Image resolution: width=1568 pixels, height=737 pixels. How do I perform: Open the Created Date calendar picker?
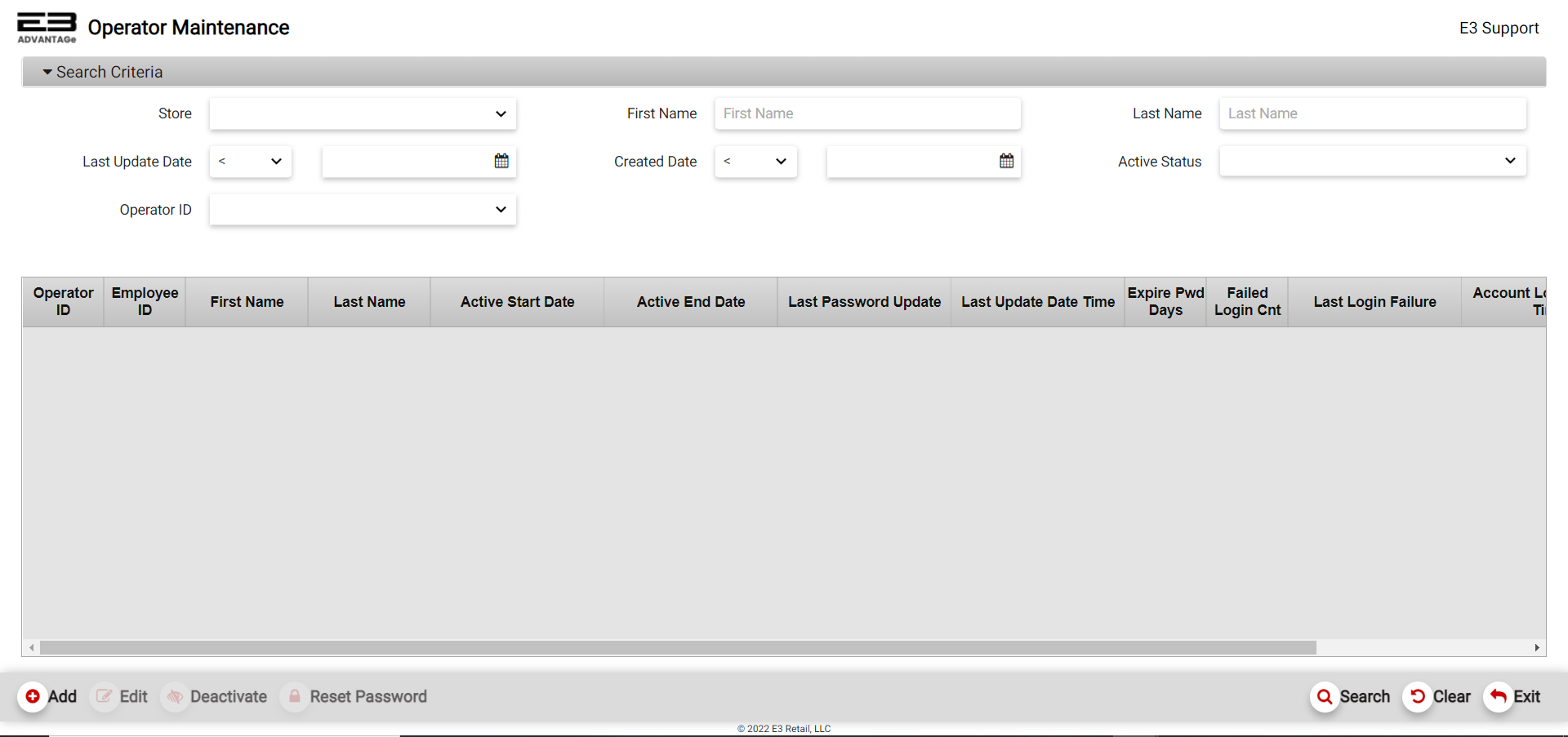pos(1006,162)
